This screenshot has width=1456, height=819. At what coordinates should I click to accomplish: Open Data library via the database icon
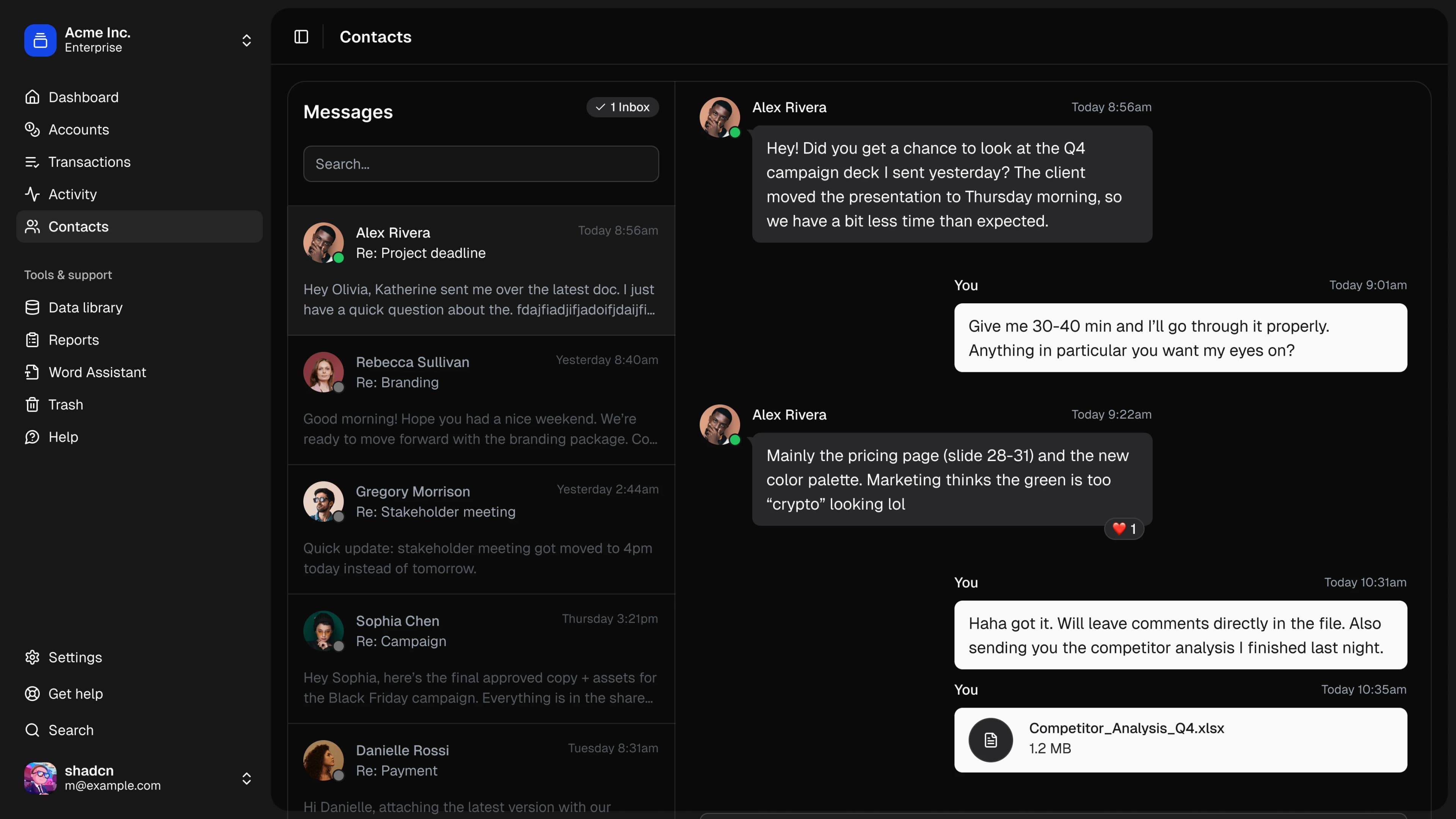click(32, 307)
